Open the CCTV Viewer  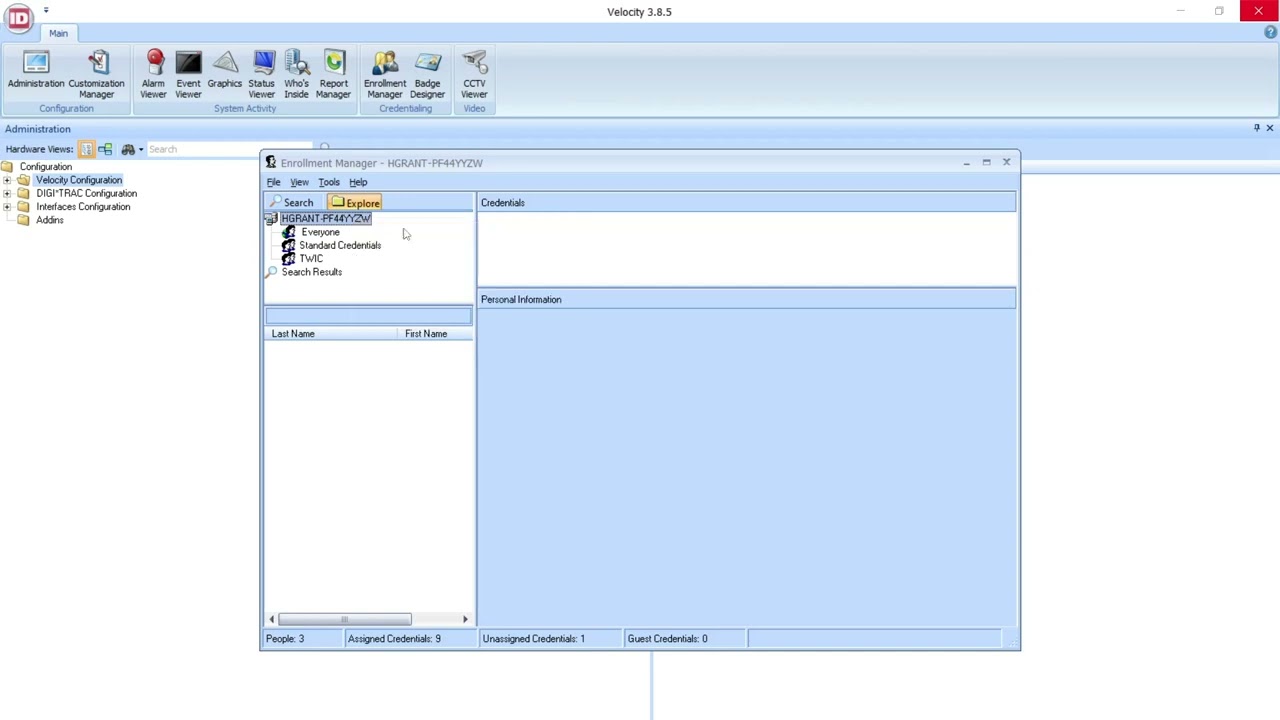point(474,74)
